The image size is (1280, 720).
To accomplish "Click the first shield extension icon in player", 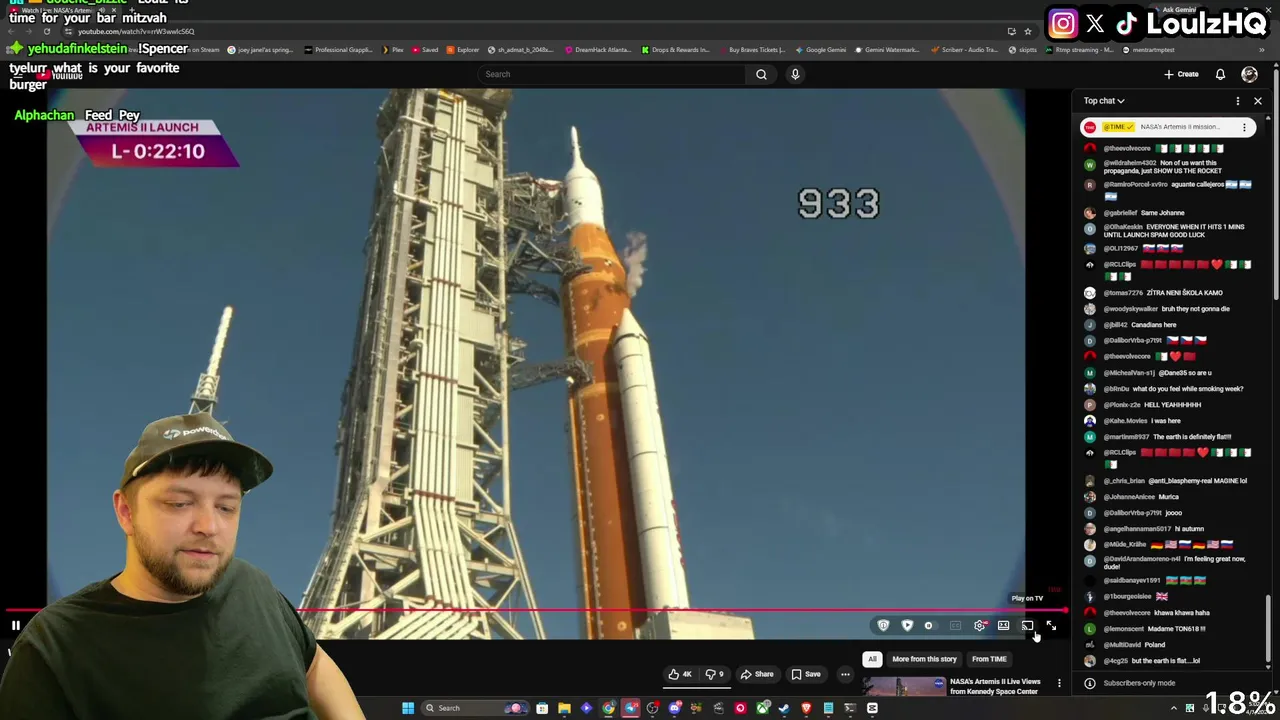I will (x=883, y=626).
